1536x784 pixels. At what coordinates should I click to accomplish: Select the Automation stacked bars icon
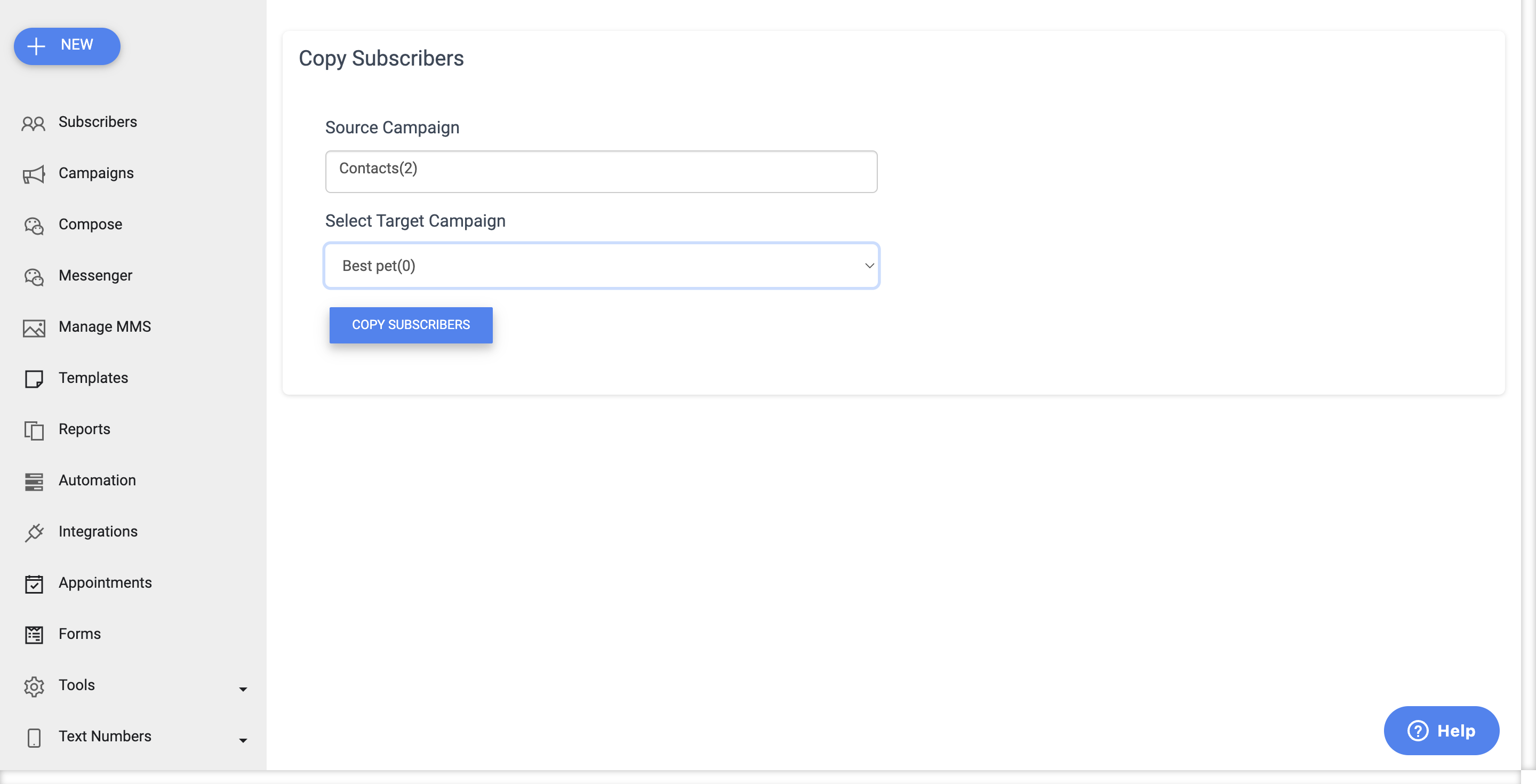pyautogui.click(x=34, y=481)
